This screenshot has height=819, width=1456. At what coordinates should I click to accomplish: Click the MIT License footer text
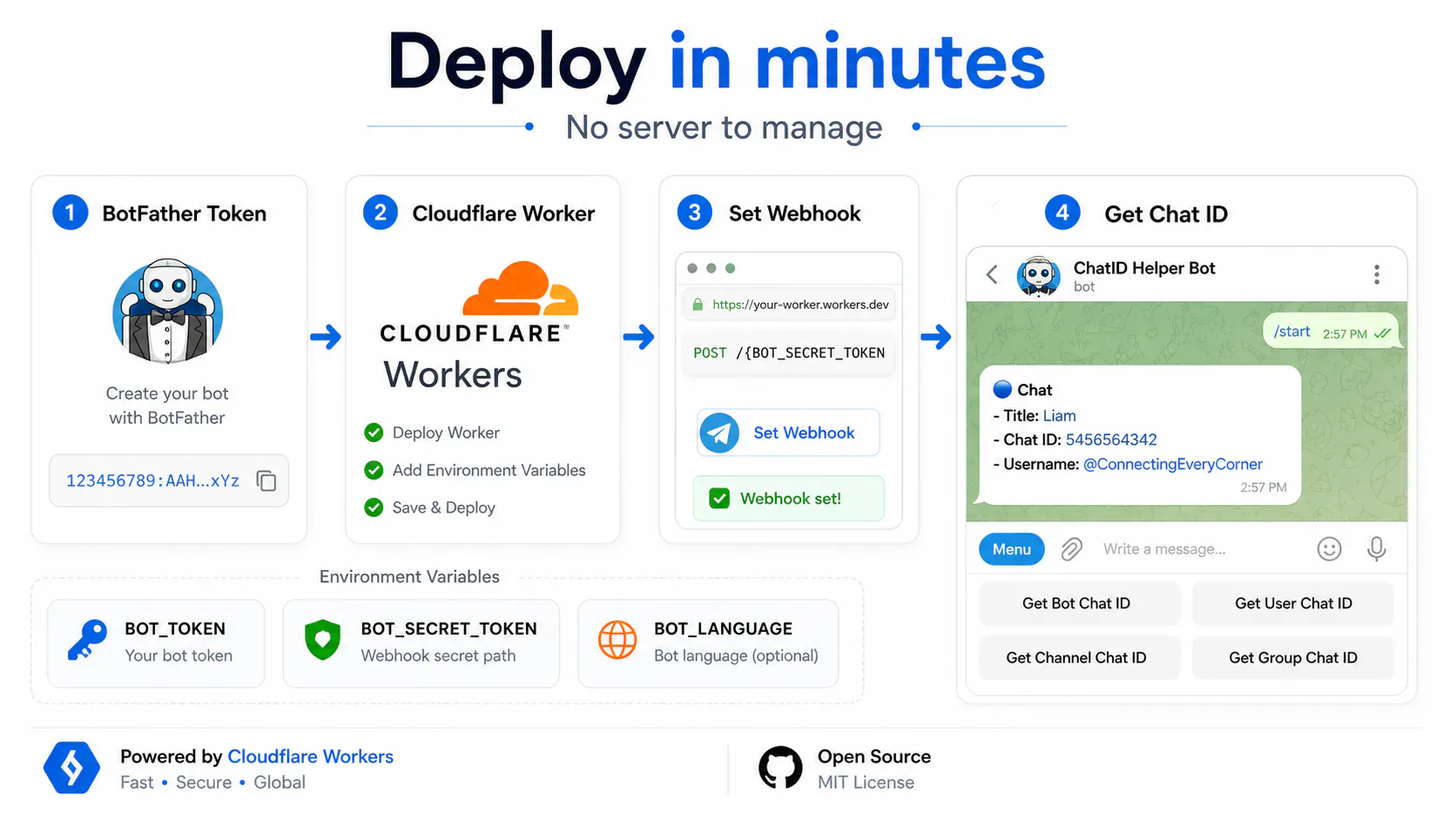click(x=866, y=782)
